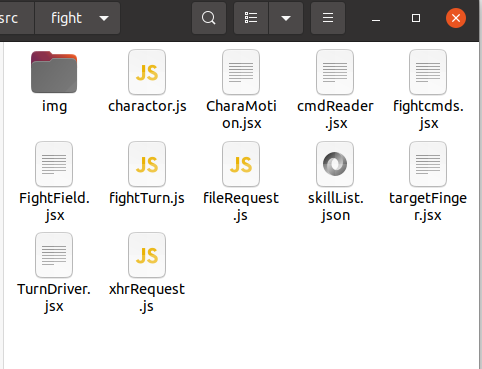Click the 'fightcmds.jsx' file name

point(428,115)
